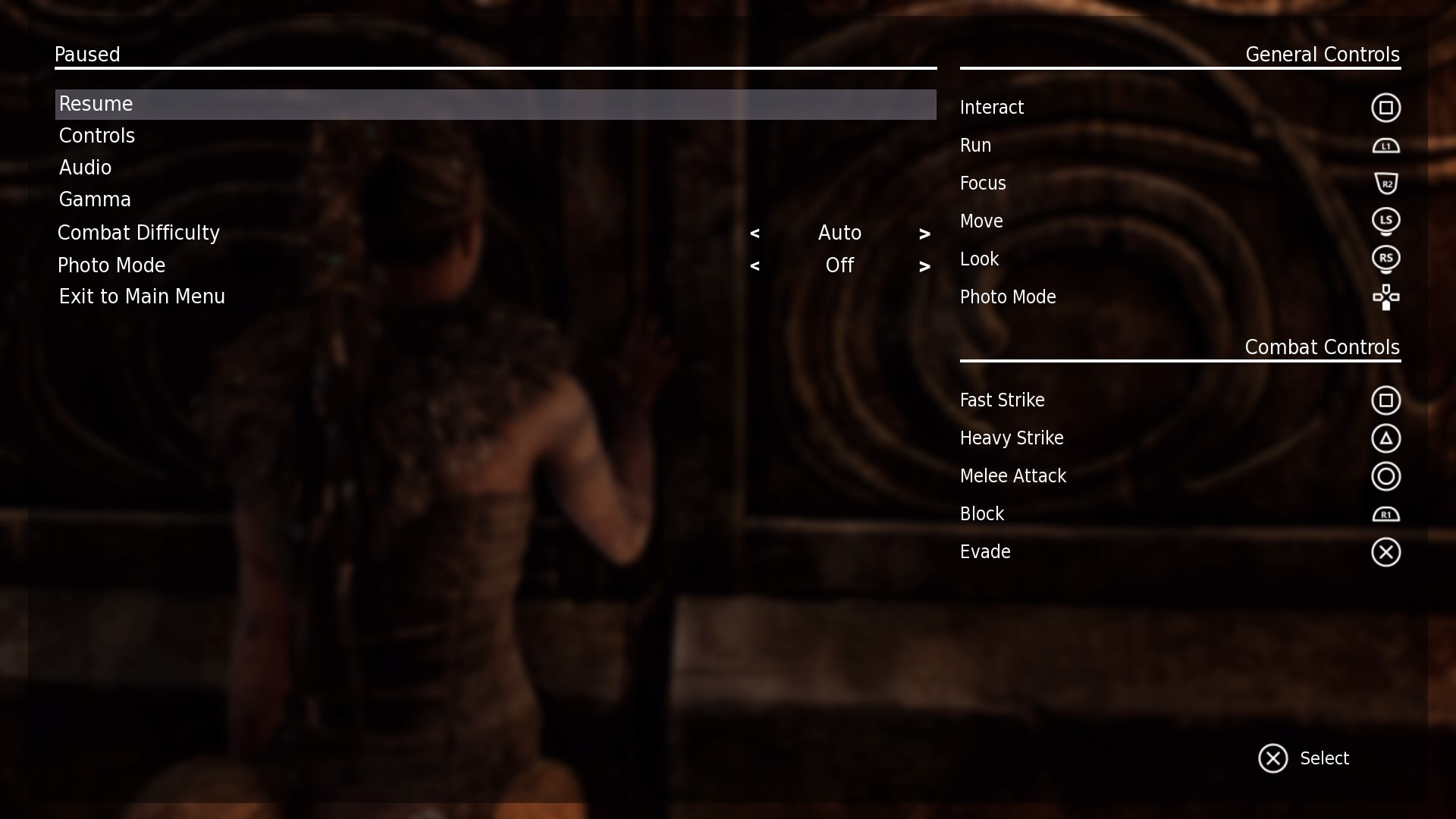Click the LS (Move) stick icon

pyautogui.click(x=1386, y=220)
